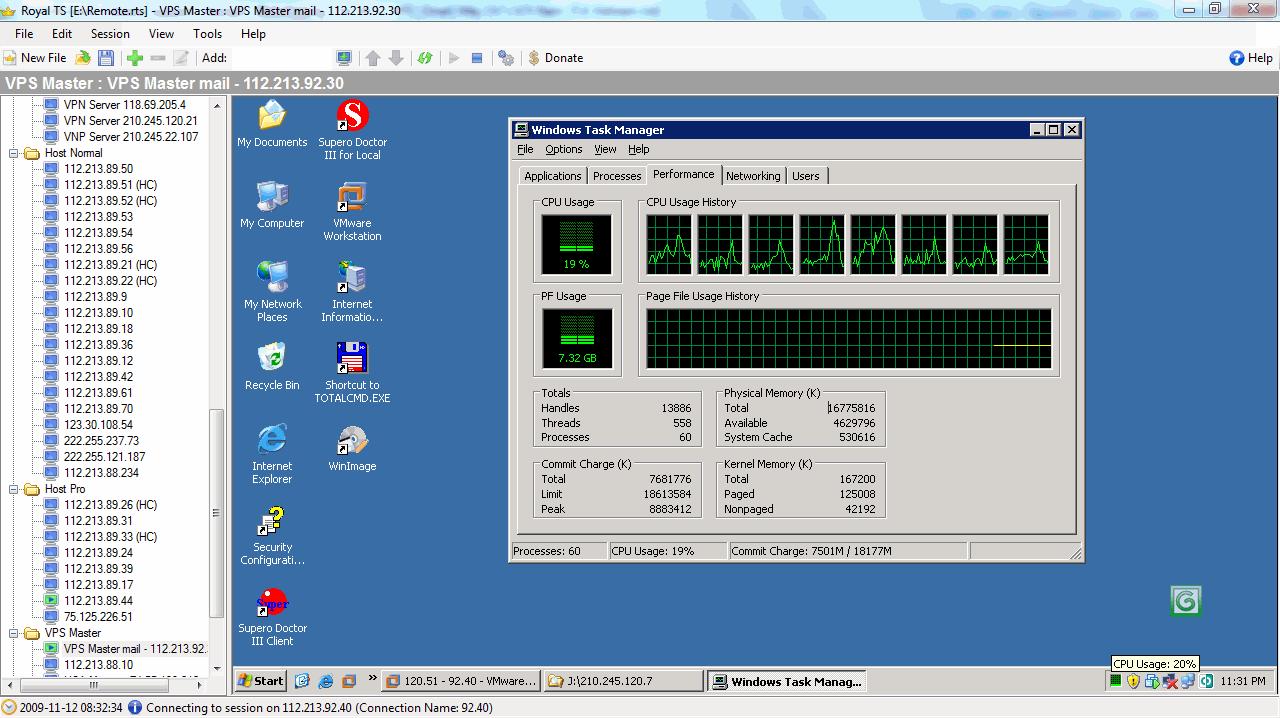Open the Session menu in Royal TS
This screenshot has width=1280, height=718.
(110, 33)
